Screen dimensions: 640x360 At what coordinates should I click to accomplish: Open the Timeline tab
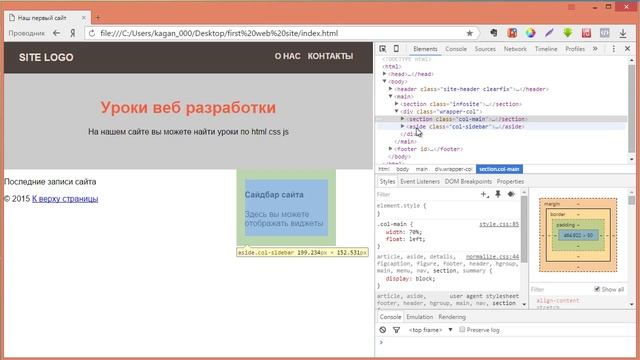coord(546,49)
